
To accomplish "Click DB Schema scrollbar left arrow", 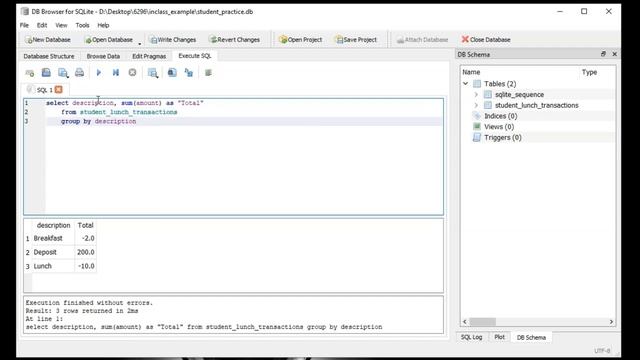I will pos(464,322).
